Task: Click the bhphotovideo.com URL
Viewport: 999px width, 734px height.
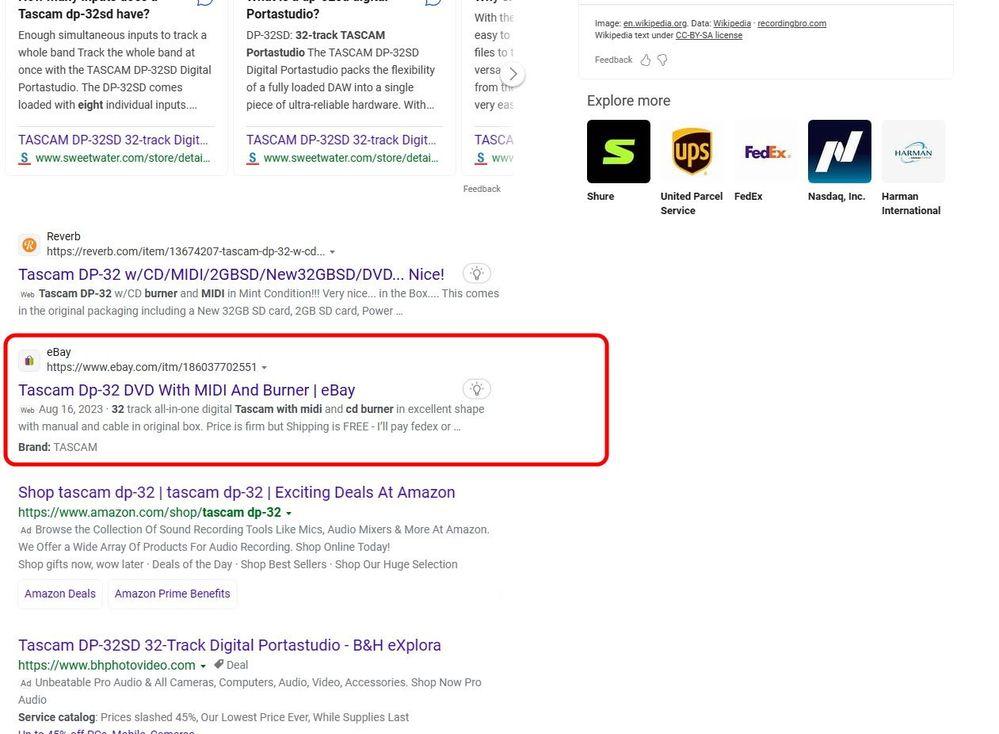Action: pos(106,665)
